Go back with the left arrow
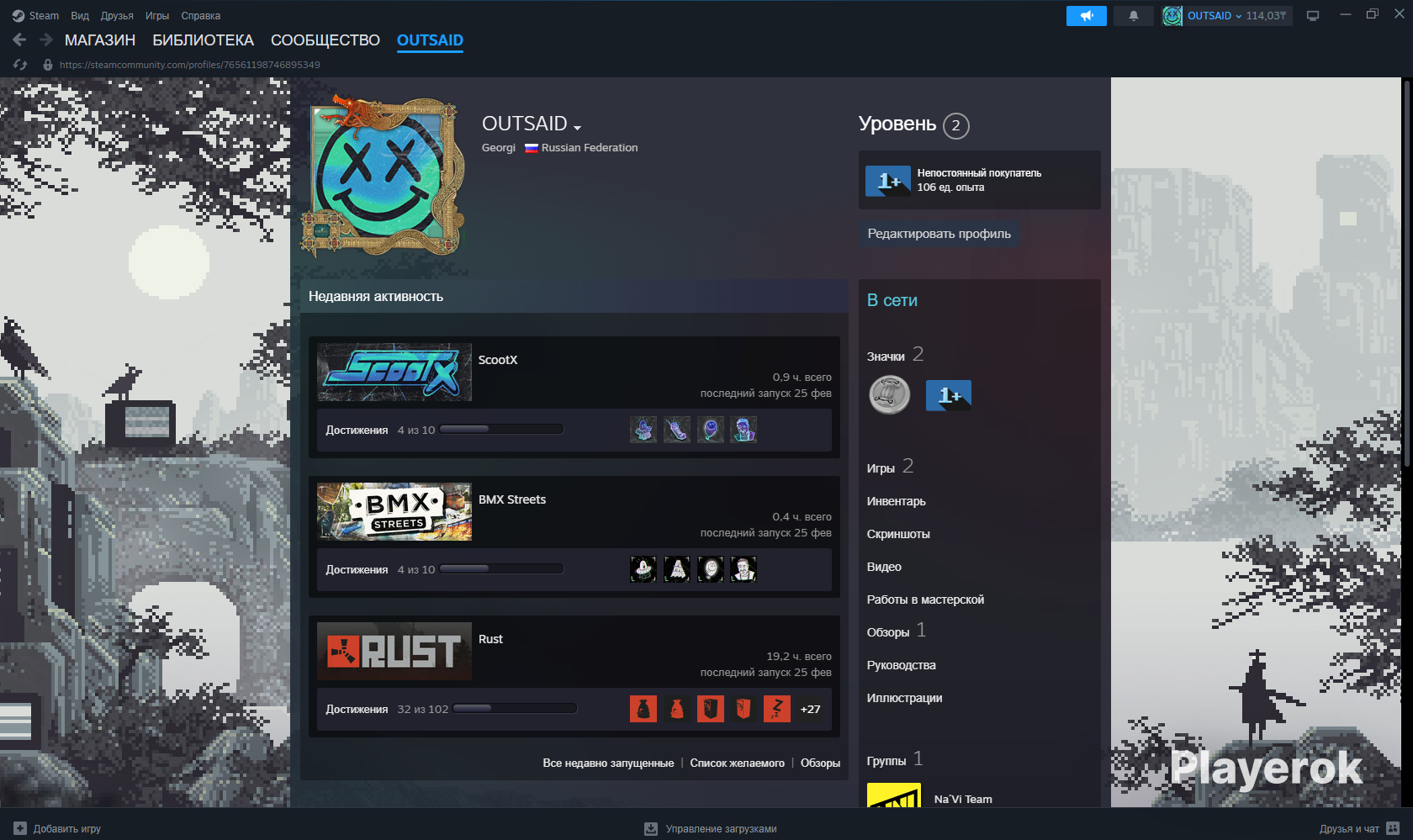This screenshot has width=1413, height=840. click(x=20, y=40)
